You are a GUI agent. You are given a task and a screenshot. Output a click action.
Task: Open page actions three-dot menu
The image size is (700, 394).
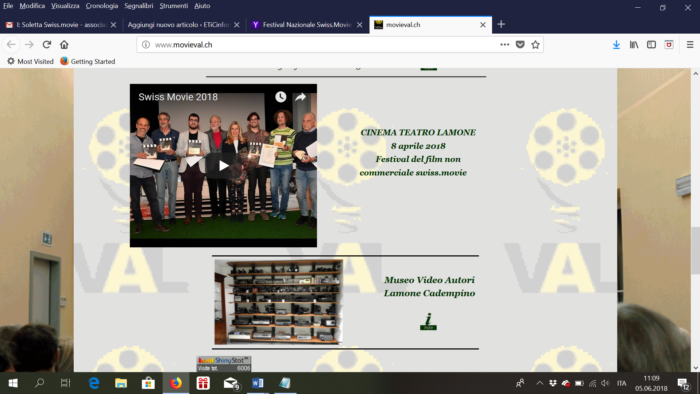click(504, 45)
